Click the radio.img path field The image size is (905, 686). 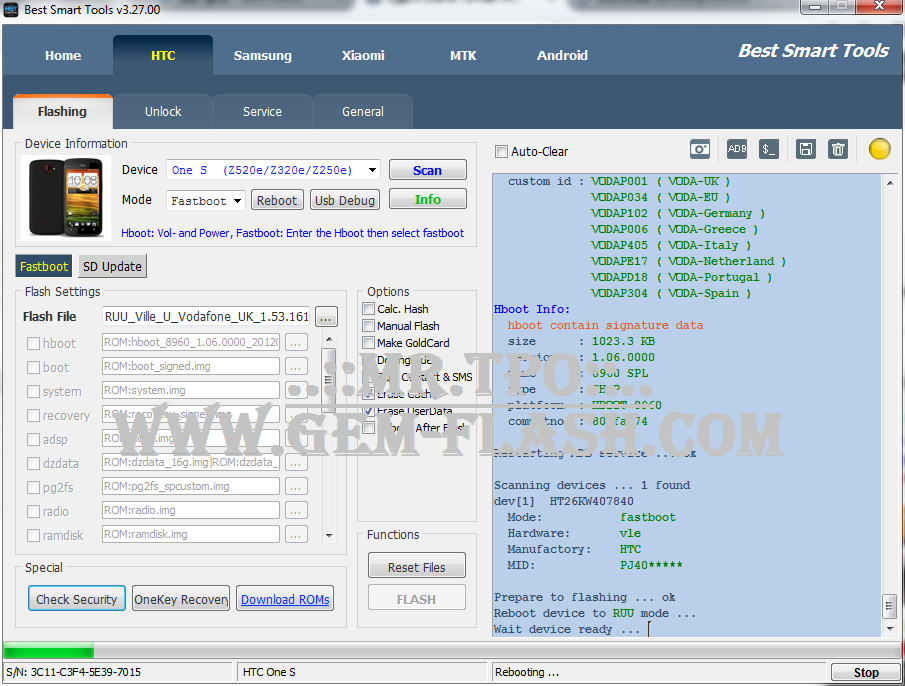click(x=191, y=511)
